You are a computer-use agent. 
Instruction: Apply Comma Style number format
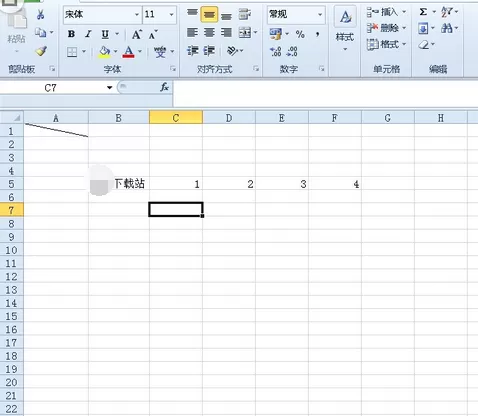pyautogui.click(x=317, y=34)
